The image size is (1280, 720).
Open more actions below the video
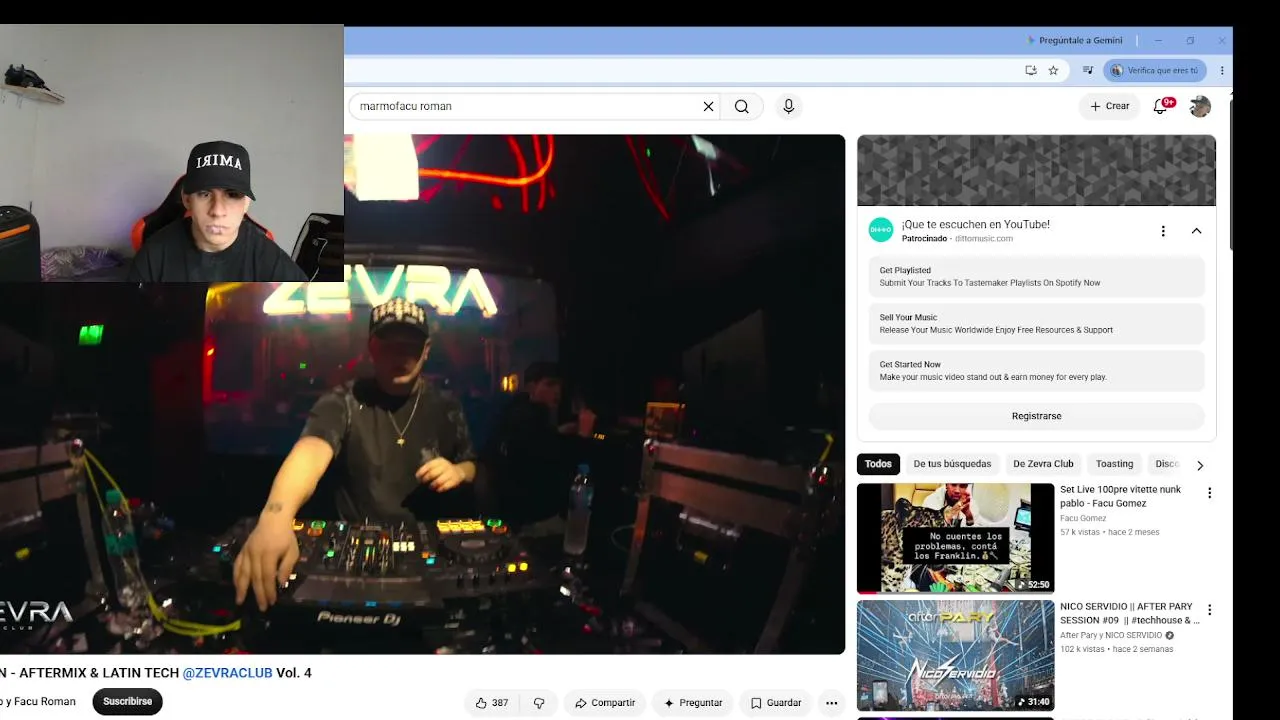[x=831, y=703]
